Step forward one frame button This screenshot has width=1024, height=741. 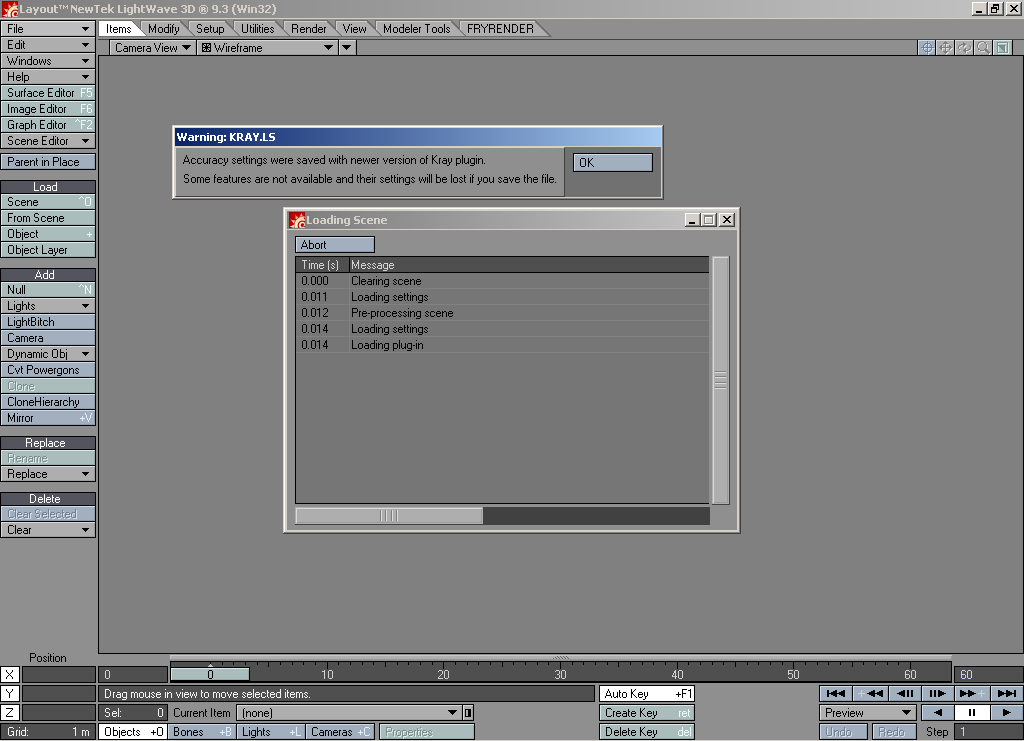pos(938,693)
